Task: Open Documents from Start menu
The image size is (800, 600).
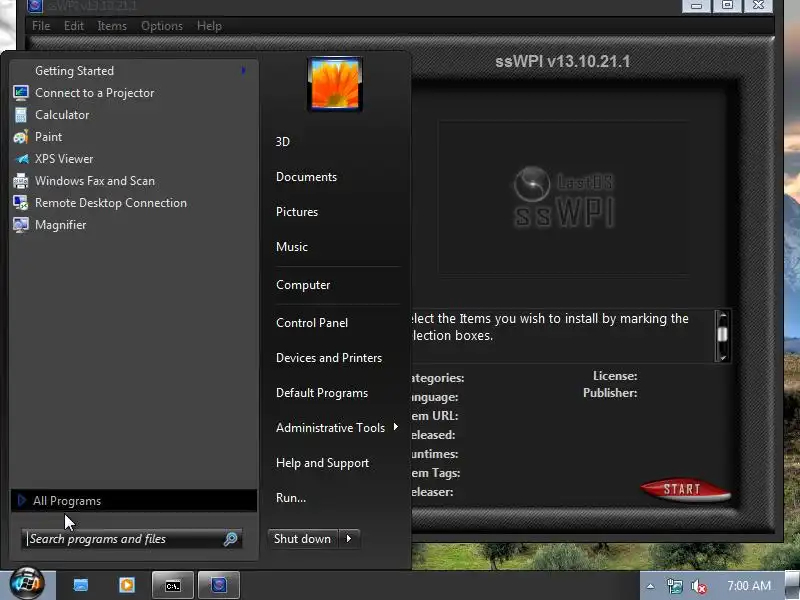Action: point(306,177)
